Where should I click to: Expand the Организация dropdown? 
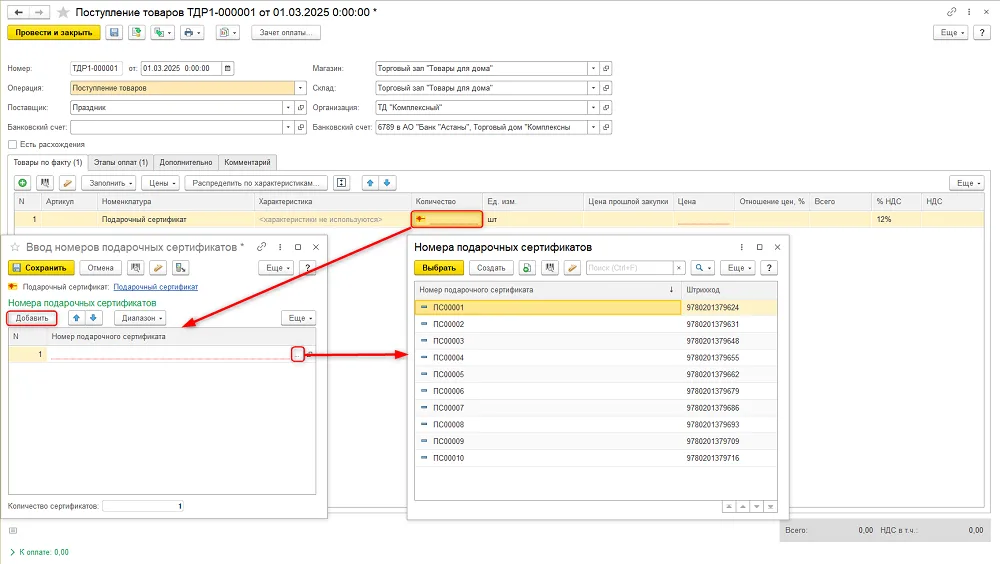tap(593, 108)
